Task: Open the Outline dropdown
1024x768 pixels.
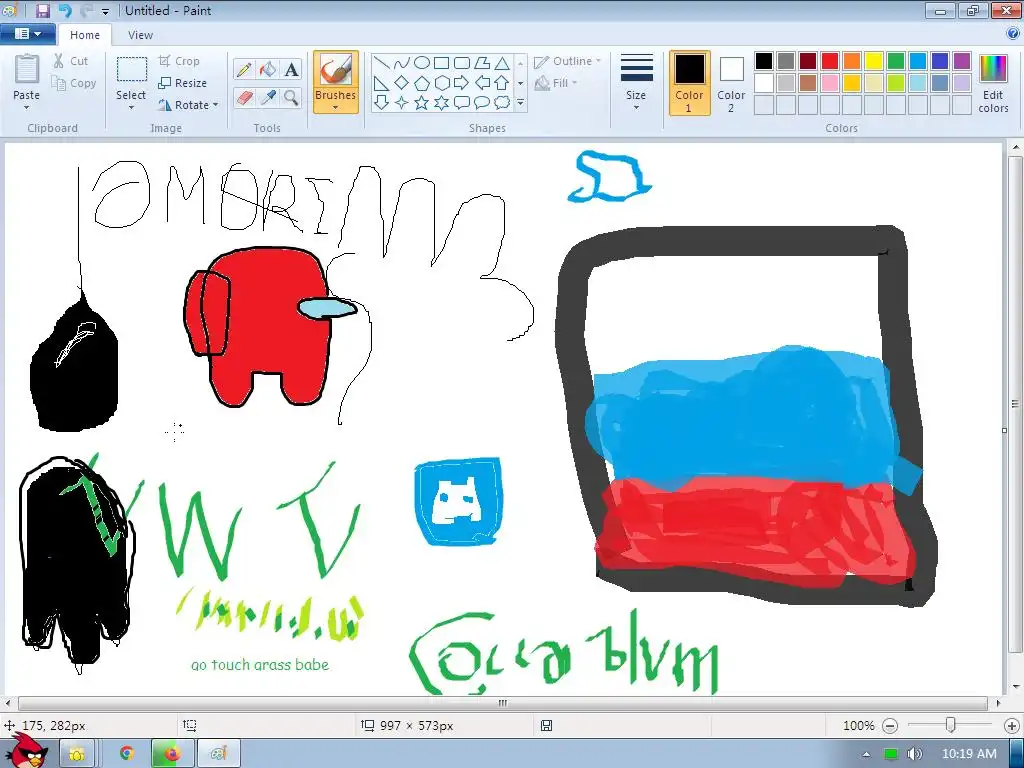Action: tap(568, 61)
